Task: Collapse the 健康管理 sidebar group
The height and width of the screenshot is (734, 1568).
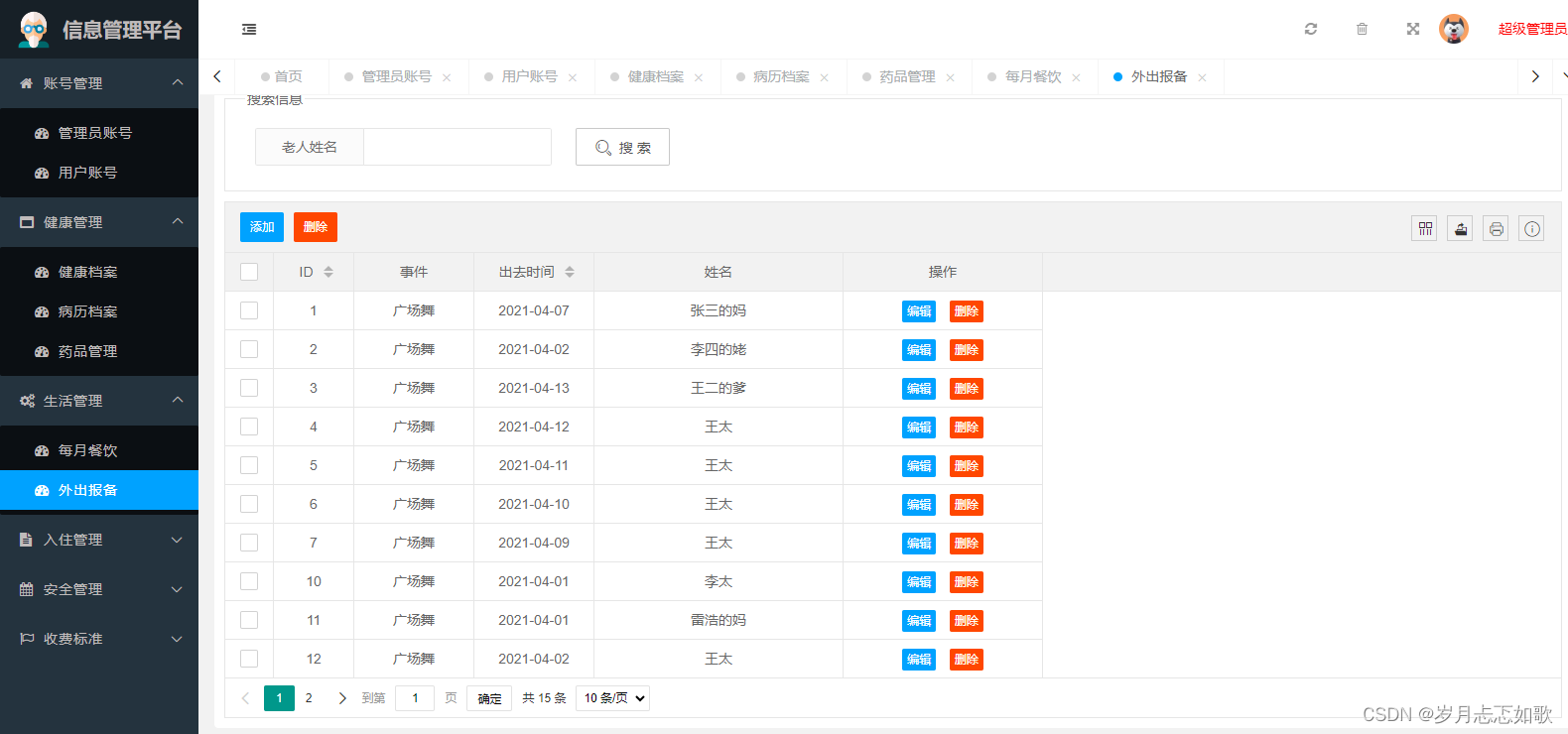Action: [x=99, y=222]
